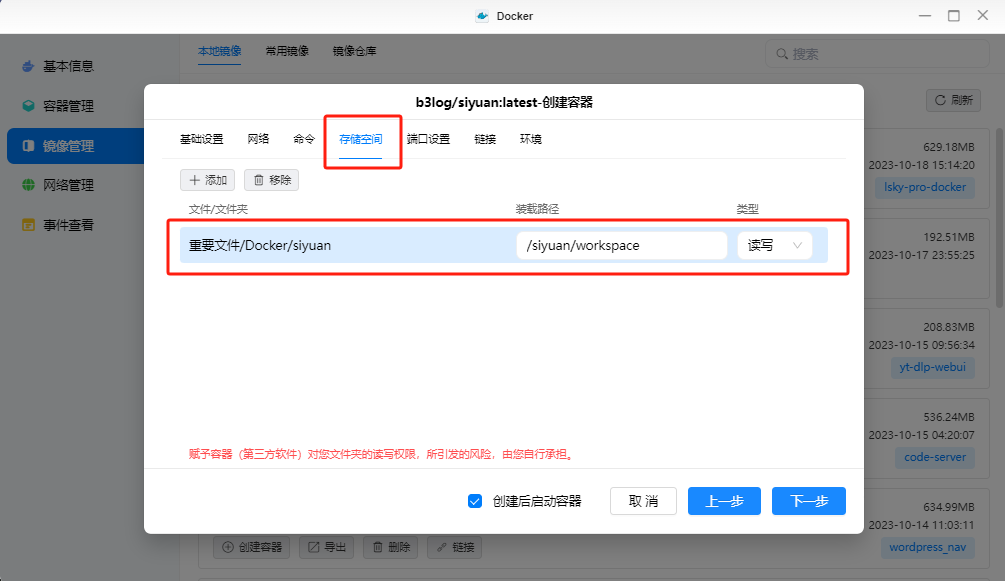Viewport: 1005px width, 581px height.
Task: Open the 镜像仓库 tab
Action: point(354,50)
